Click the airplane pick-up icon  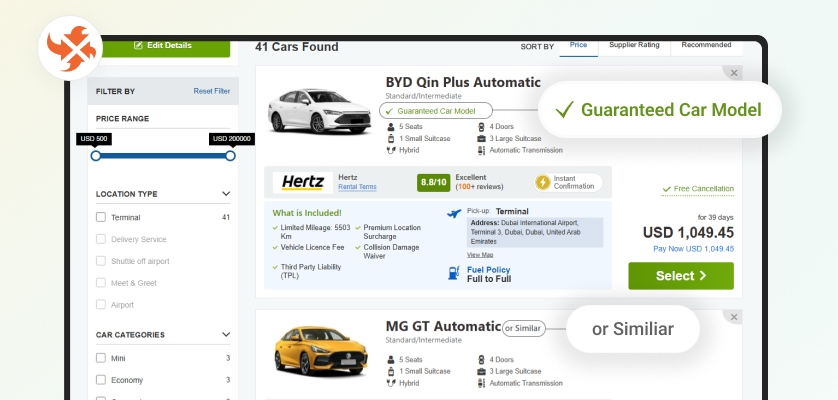(454, 213)
